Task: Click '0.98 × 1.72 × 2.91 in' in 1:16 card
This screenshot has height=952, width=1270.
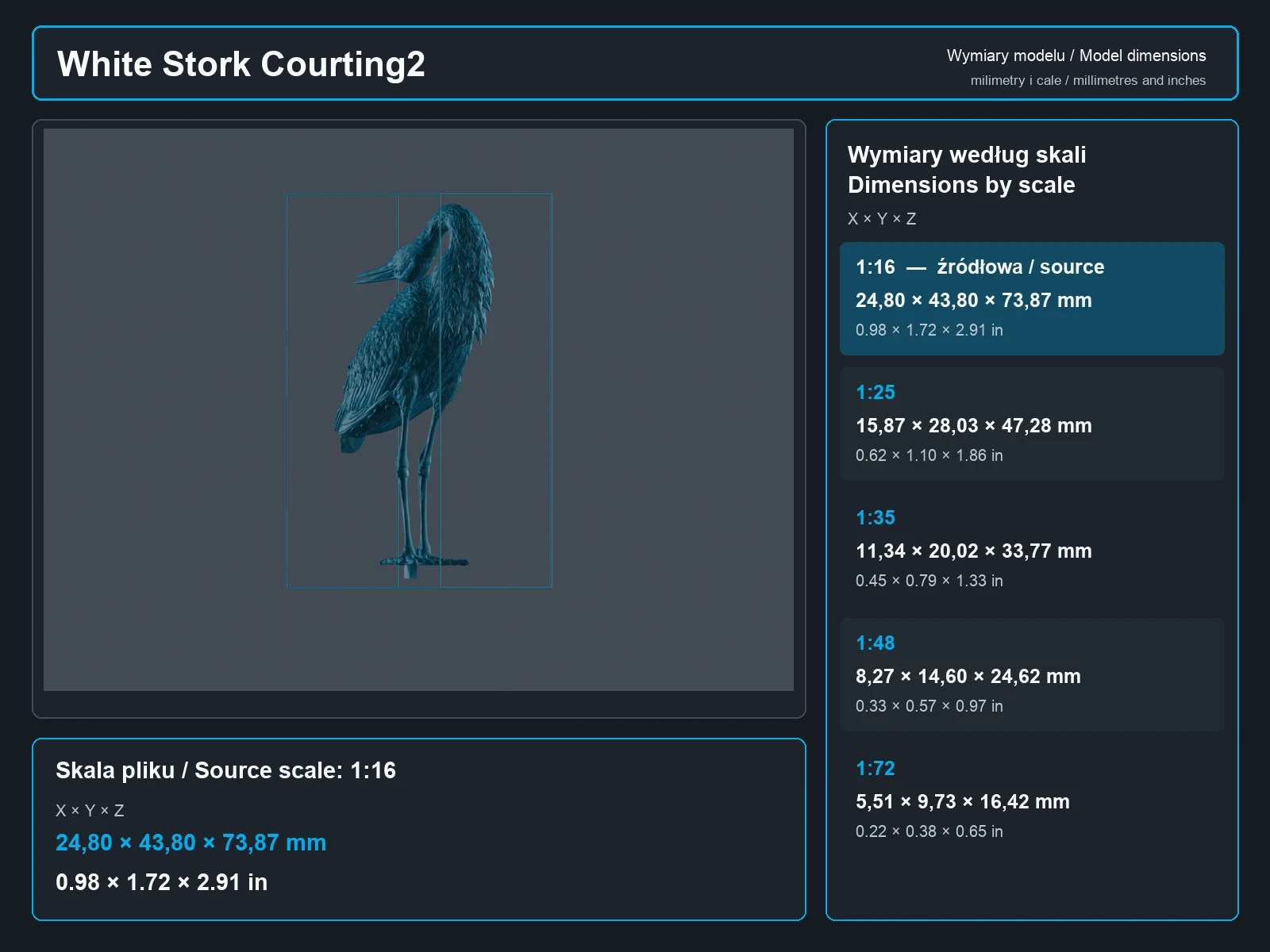Action: [929, 330]
